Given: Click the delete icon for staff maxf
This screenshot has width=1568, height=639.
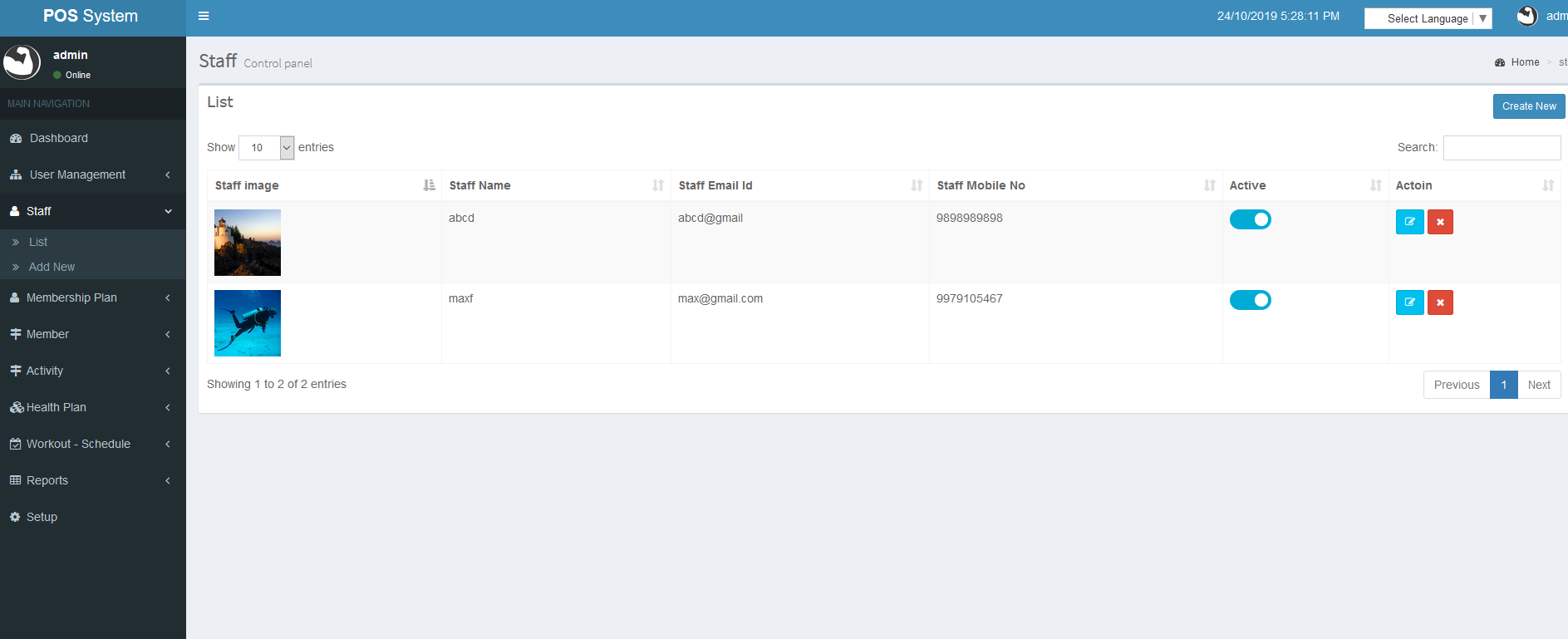Looking at the screenshot, I should click(x=1440, y=302).
